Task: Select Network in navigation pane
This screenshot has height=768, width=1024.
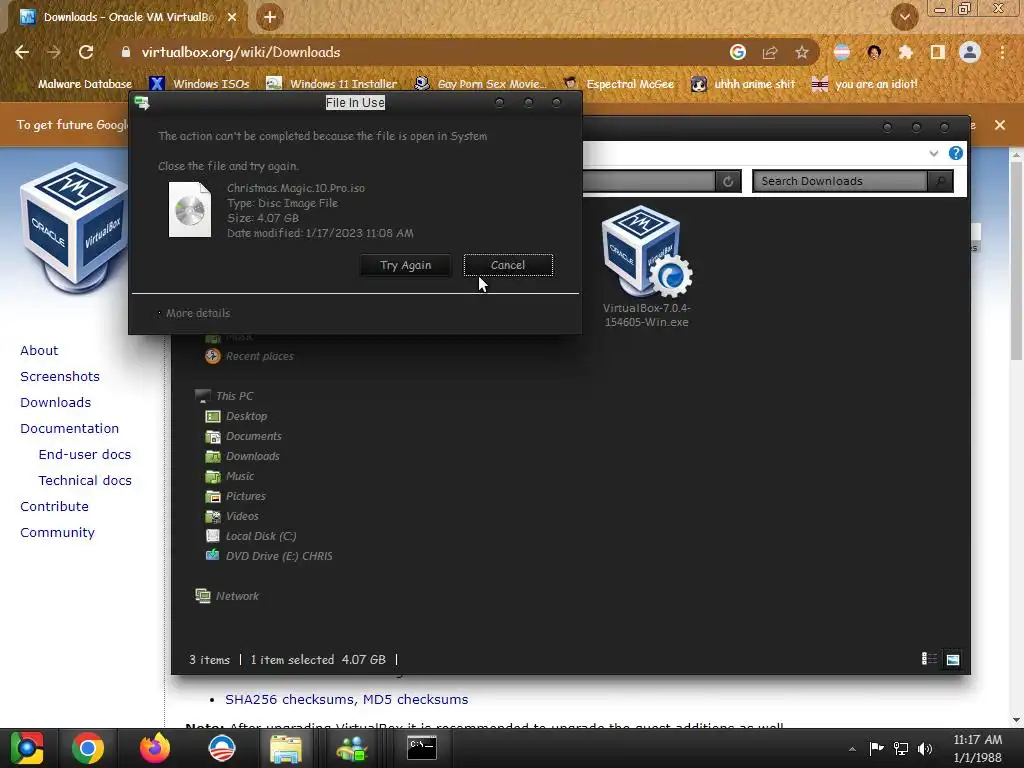Action: point(227,596)
